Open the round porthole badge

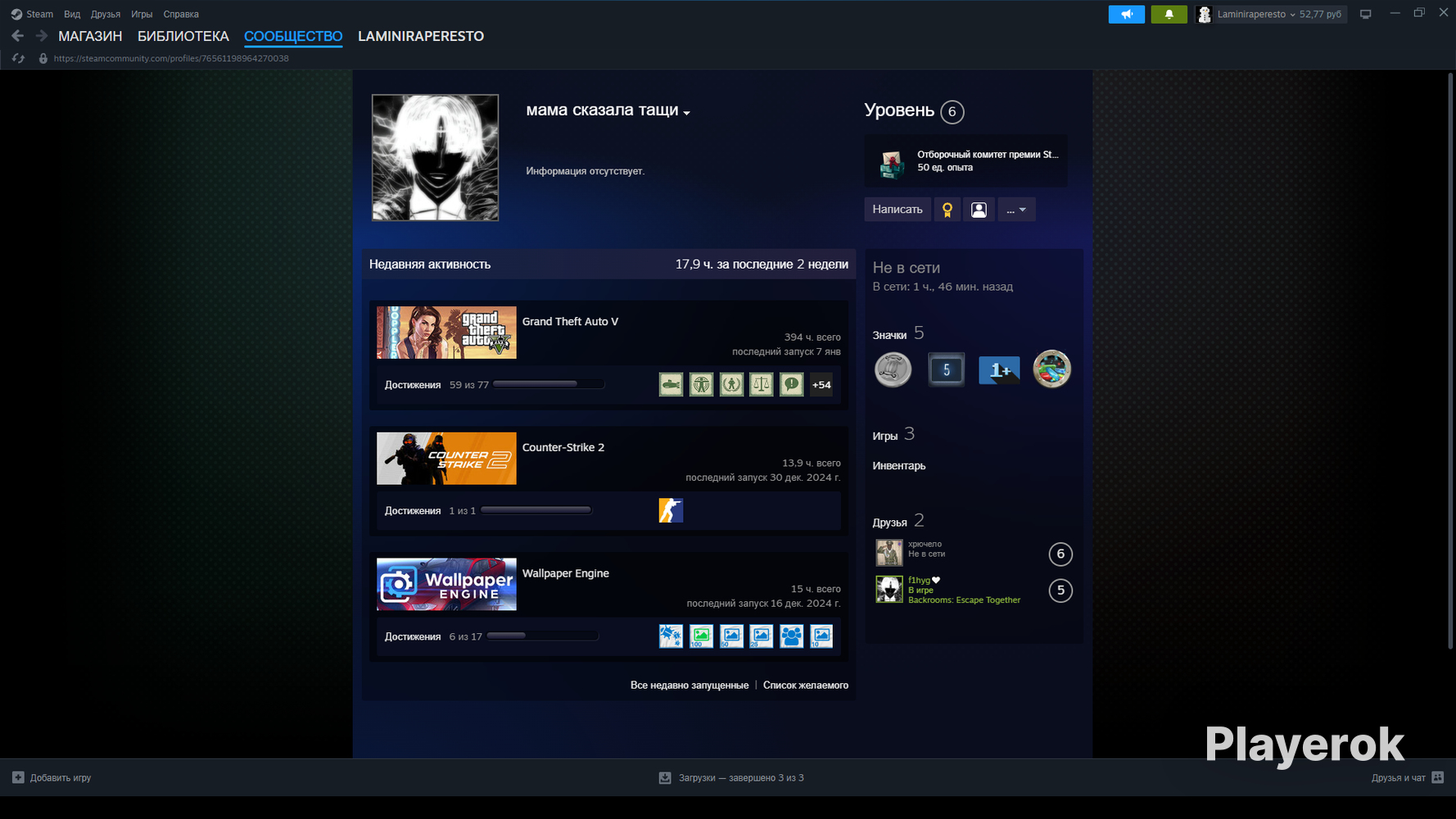coord(1051,369)
